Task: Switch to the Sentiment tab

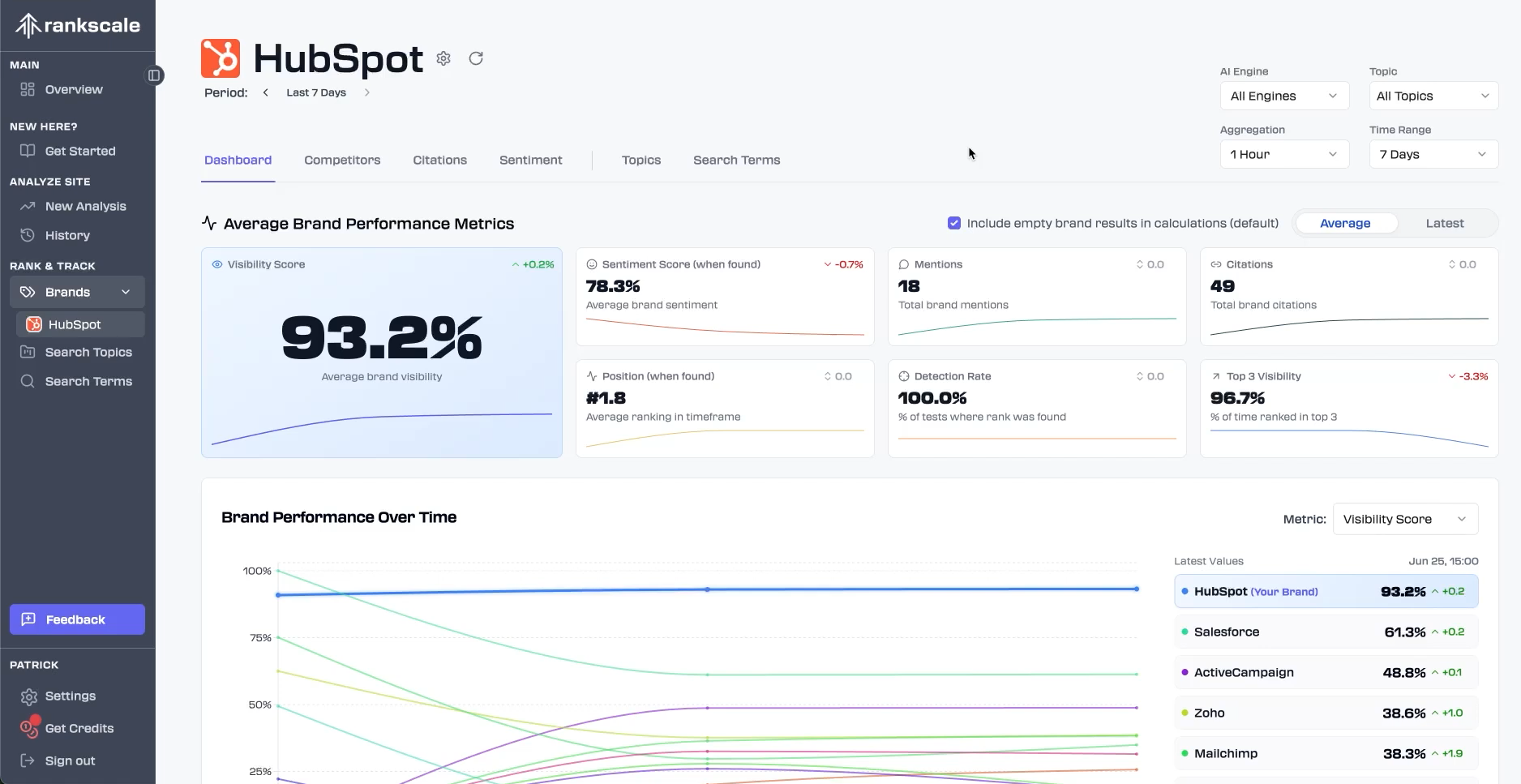Action: coord(530,160)
